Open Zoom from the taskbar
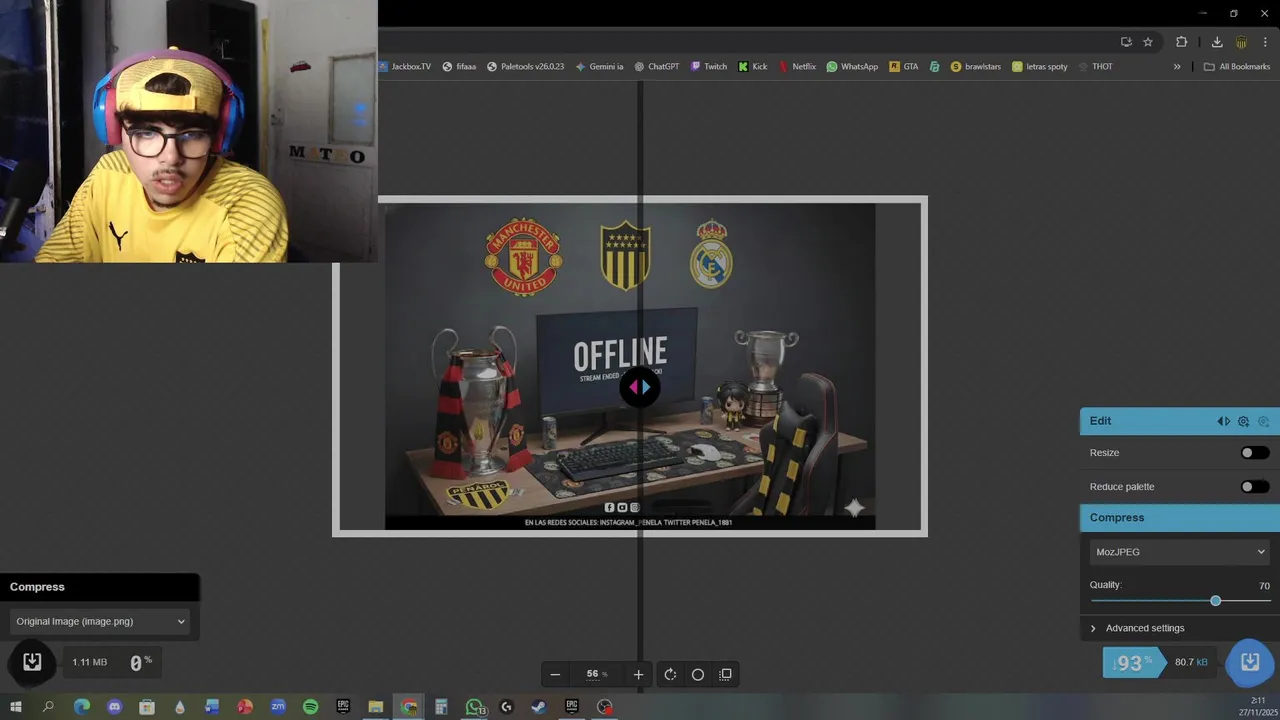Viewport: 1280px width, 720px height. (x=278, y=706)
